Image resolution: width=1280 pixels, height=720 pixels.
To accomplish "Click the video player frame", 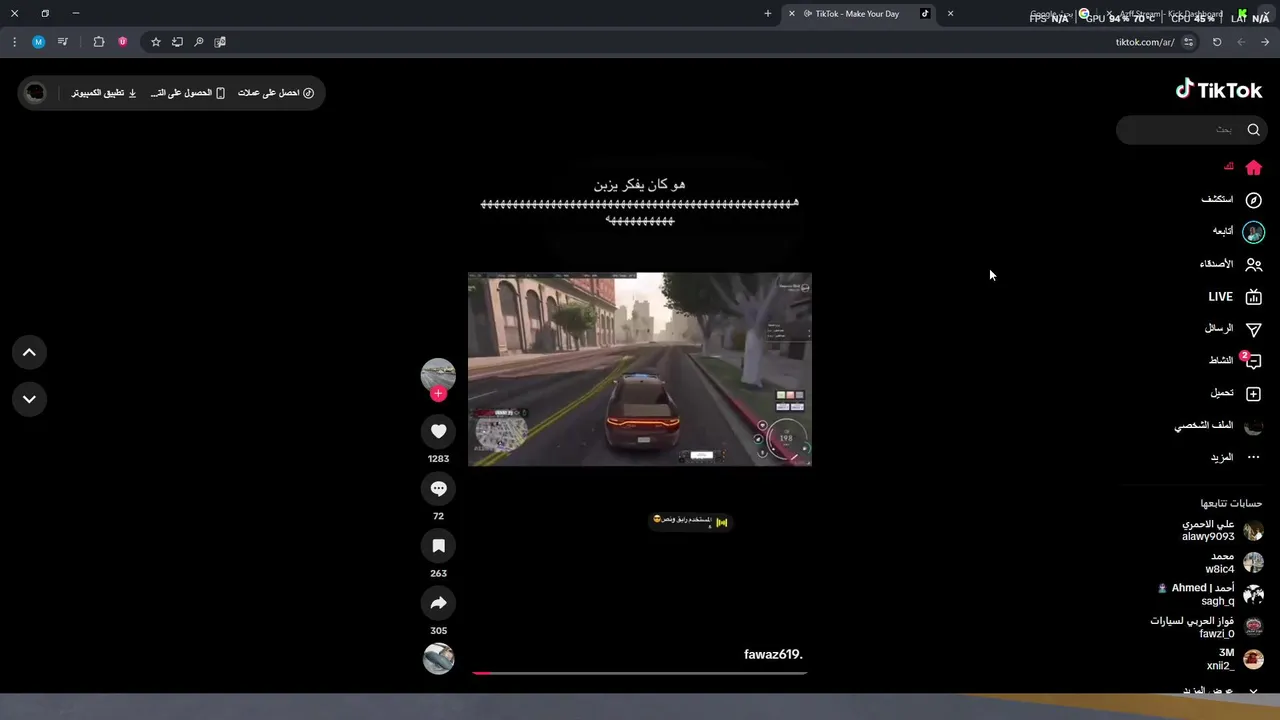I will 640,369.
